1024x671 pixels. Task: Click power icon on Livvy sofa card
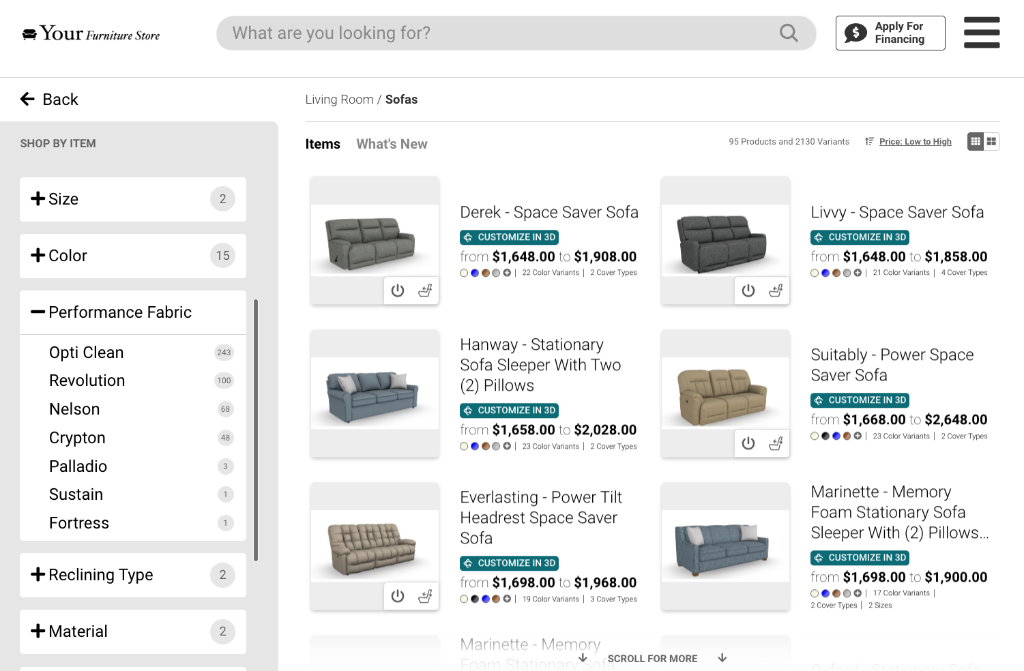748,291
